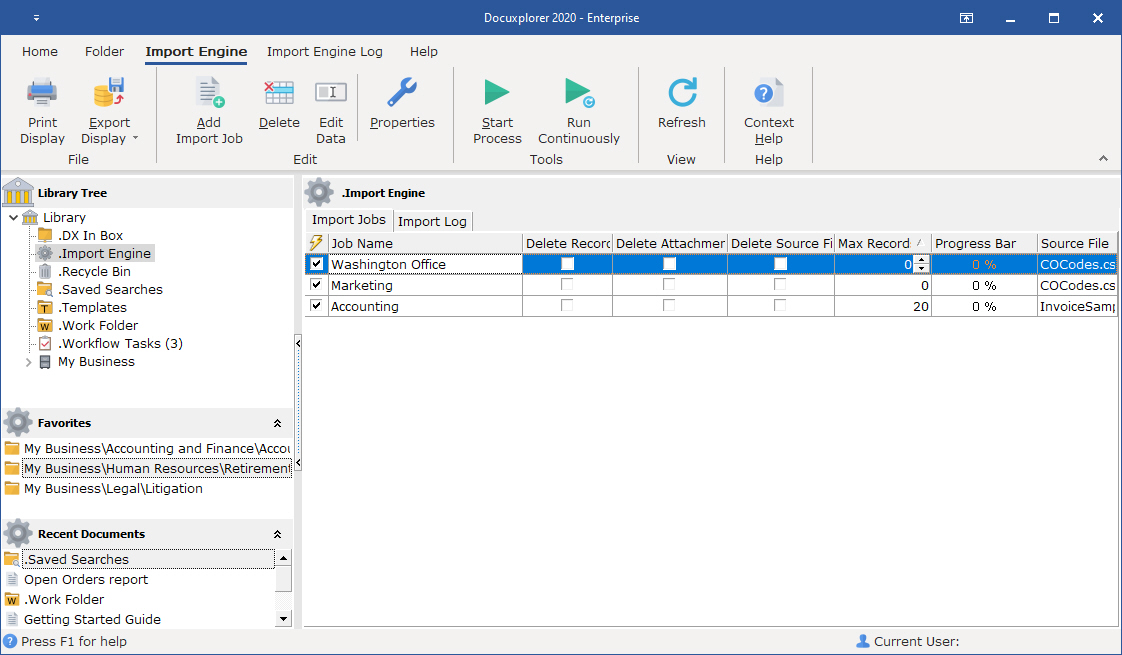Click the Add Import Job icon
Image resolution: width=1122 pixels, height=655 pixels.
(x=209, y=95)
